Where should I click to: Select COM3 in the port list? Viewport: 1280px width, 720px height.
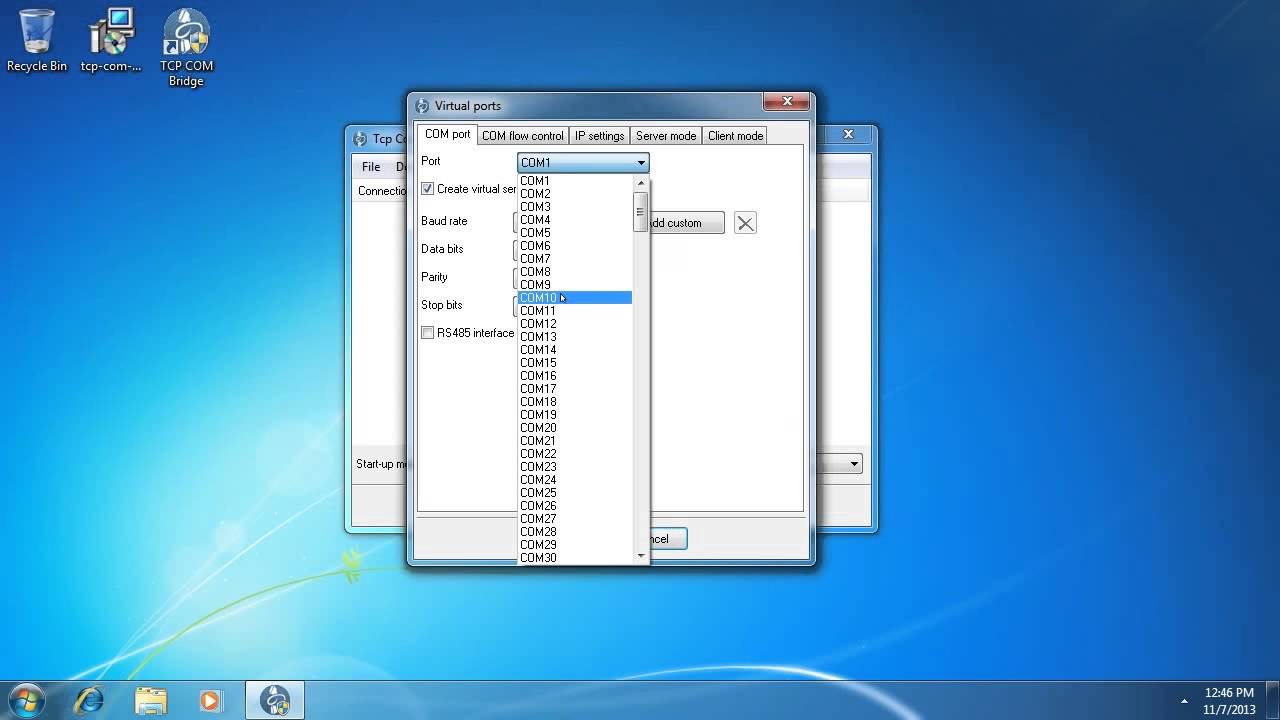(x=575, y=207)
